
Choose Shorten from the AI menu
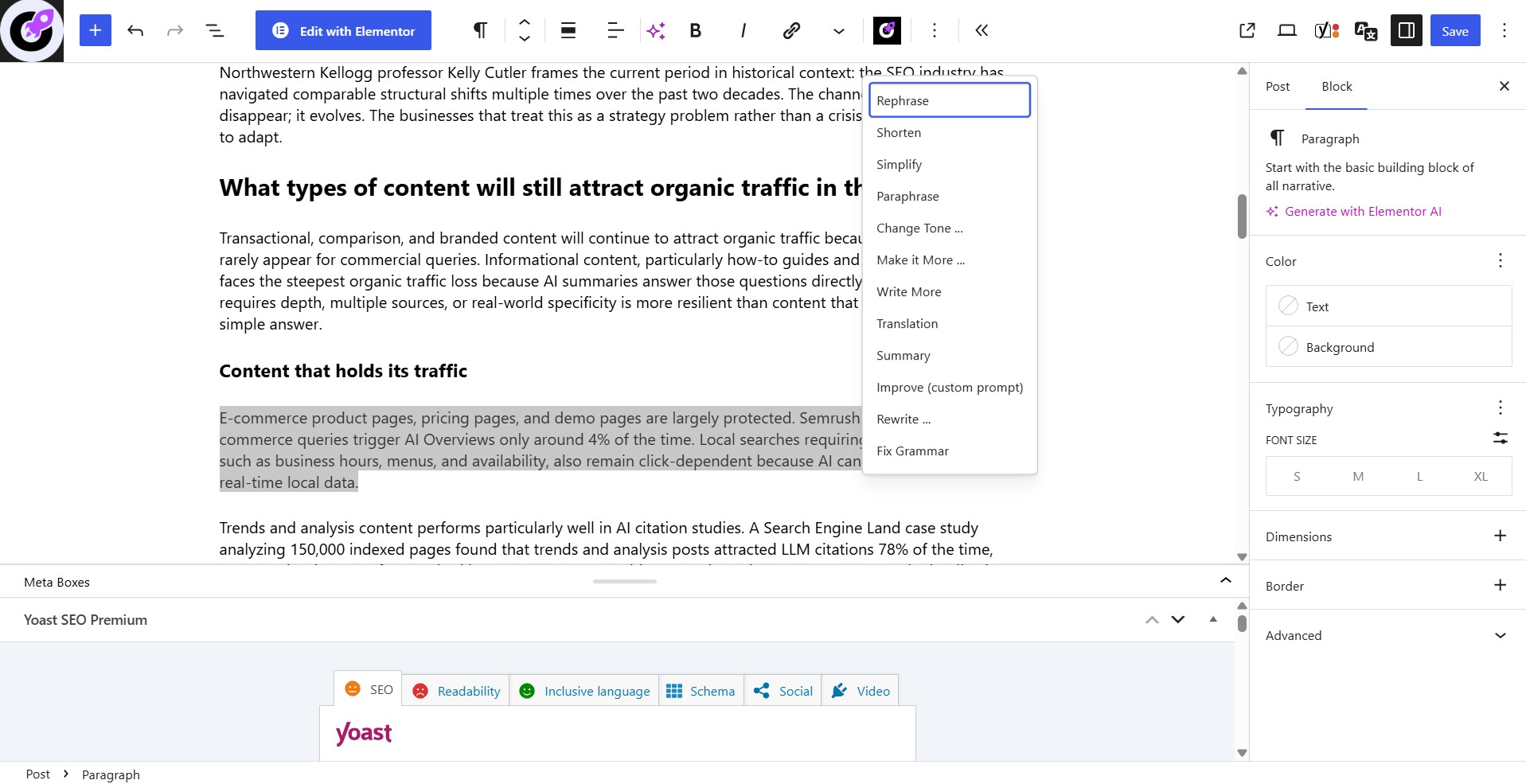(950, 132)
